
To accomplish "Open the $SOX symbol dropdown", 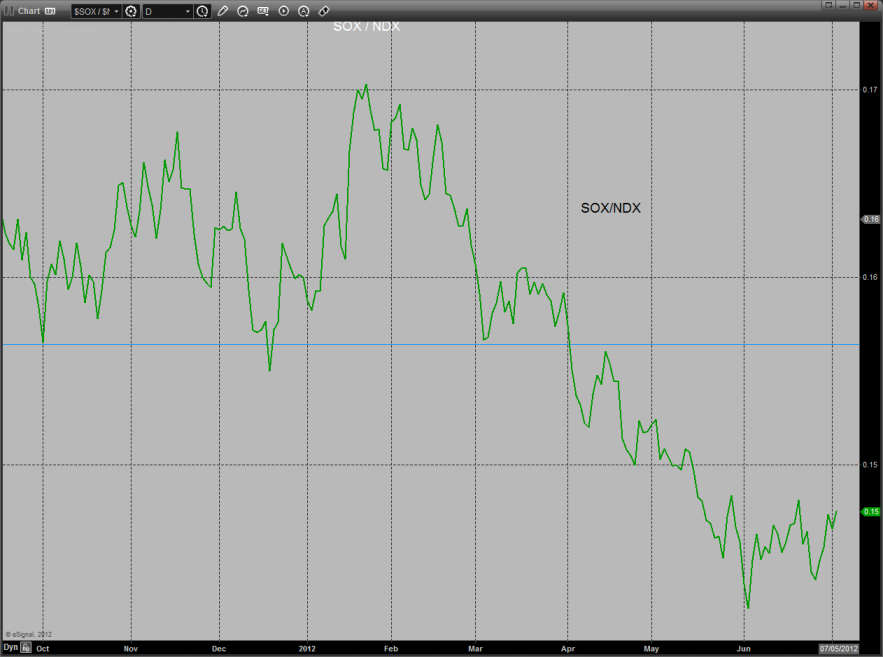I will (94, 11).
